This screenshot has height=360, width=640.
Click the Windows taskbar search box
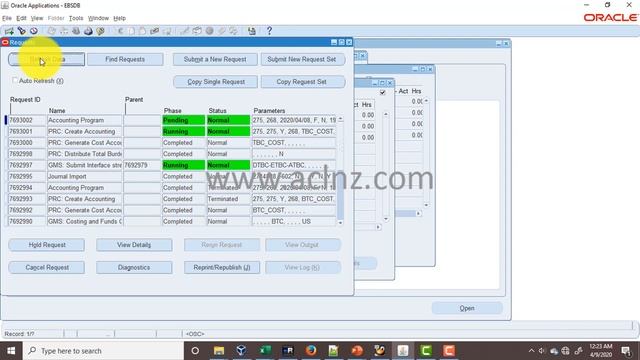103,351
